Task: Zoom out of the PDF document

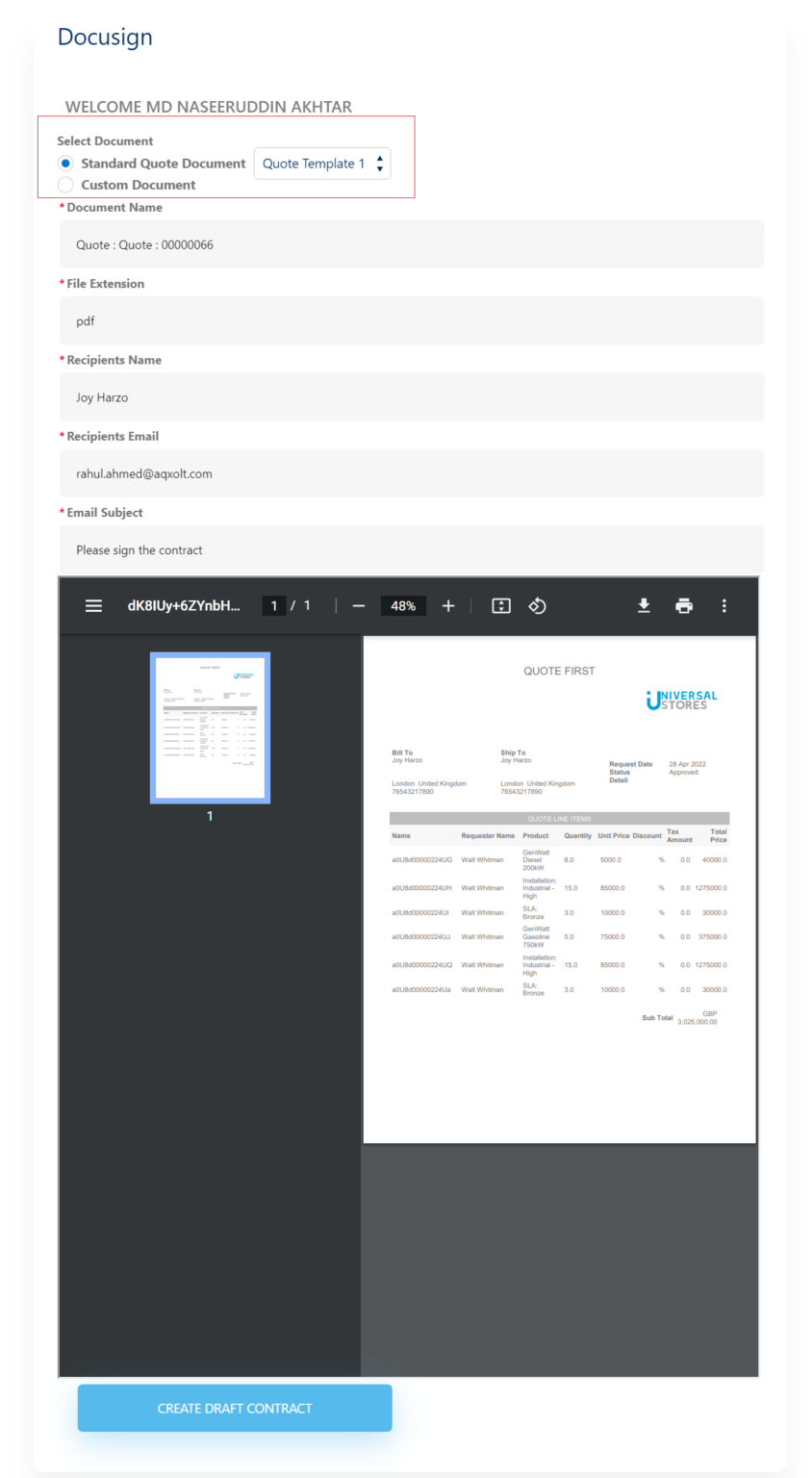Action: [358, 605]
